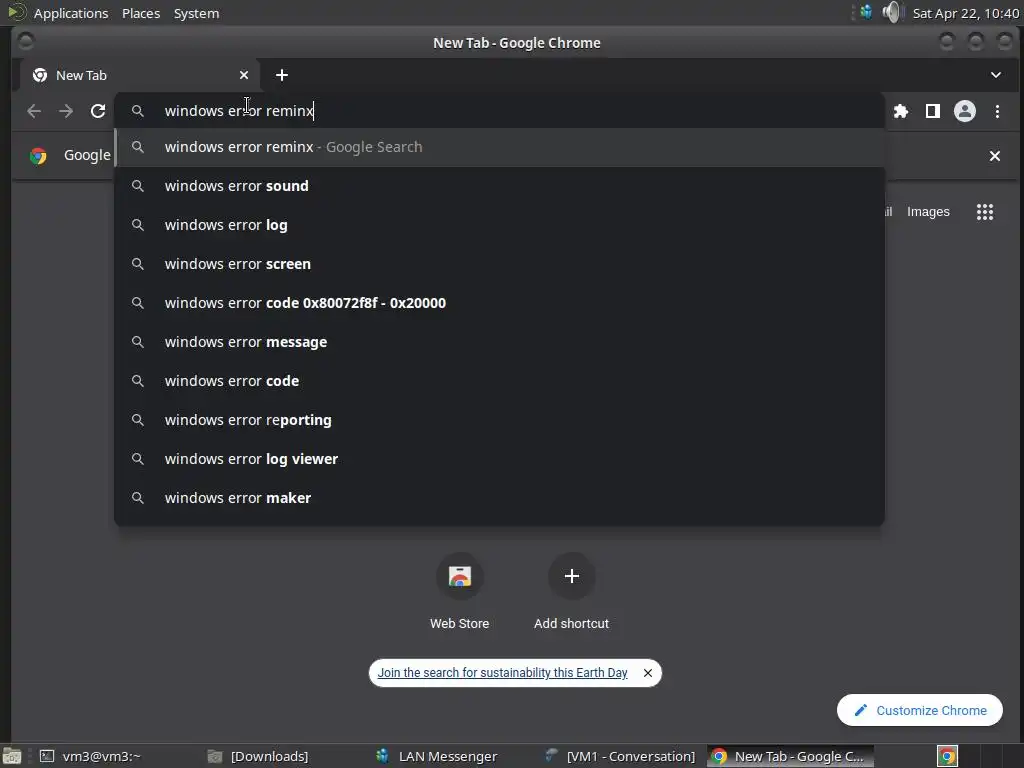
Task: Open Chrome's three-dot menu
Action: click(997, 111)
